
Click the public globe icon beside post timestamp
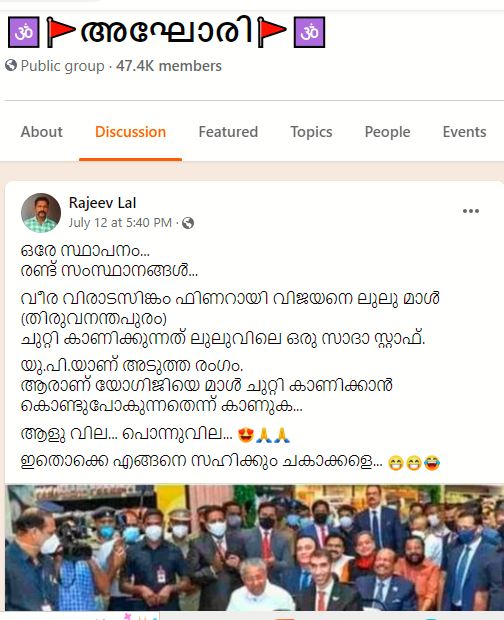point(188,223)
